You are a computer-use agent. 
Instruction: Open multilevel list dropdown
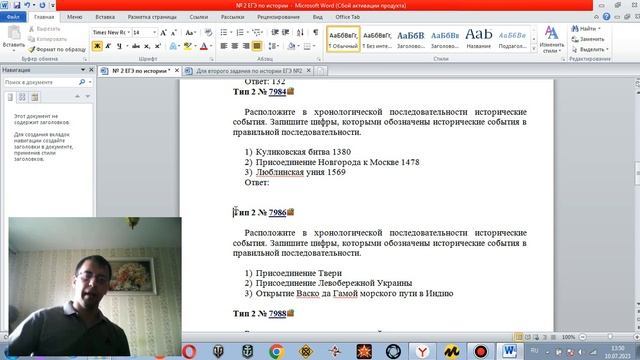[257, 32]
